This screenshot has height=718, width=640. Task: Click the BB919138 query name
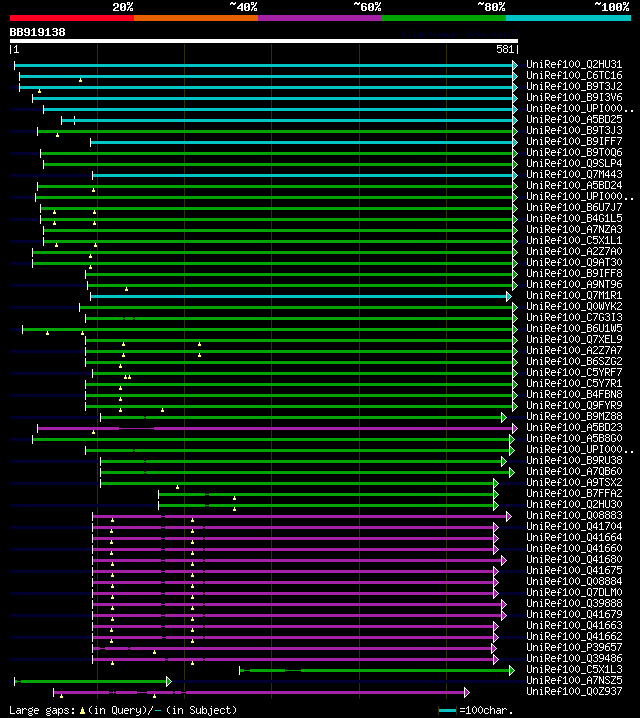pyautogui.click(x=38, y=33)
